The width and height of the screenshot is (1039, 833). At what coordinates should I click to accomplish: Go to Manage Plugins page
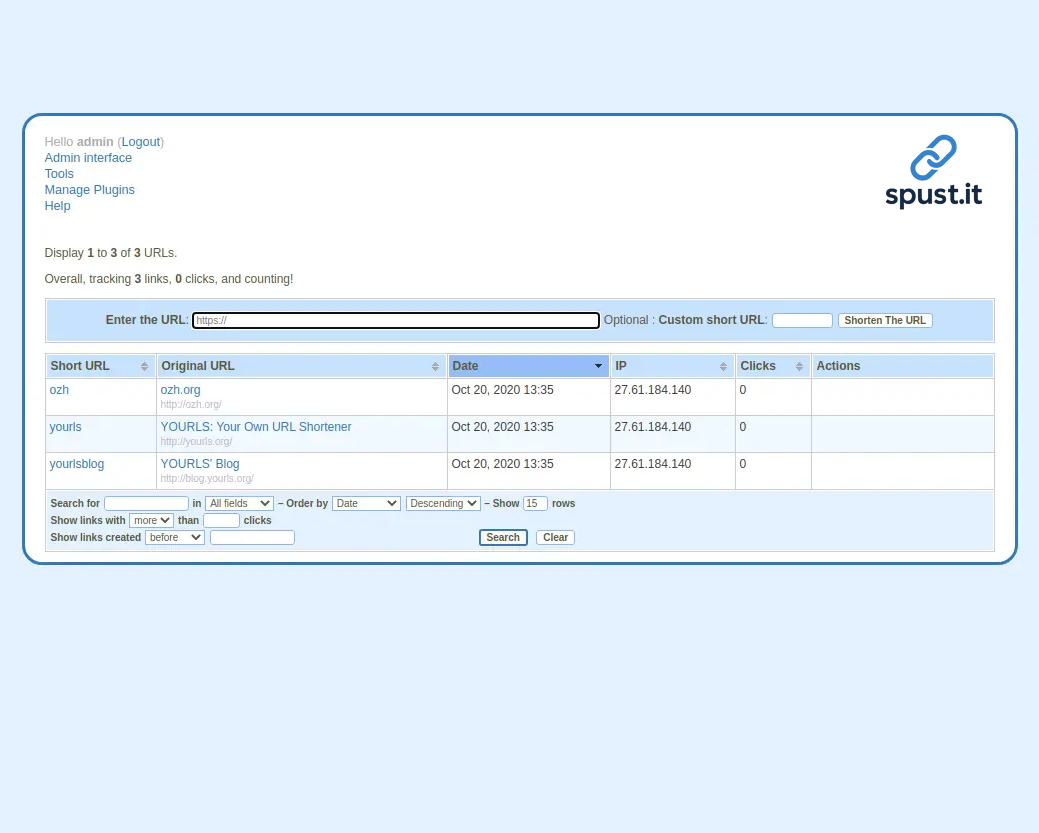pyautogui.click(x=89, y=190)
